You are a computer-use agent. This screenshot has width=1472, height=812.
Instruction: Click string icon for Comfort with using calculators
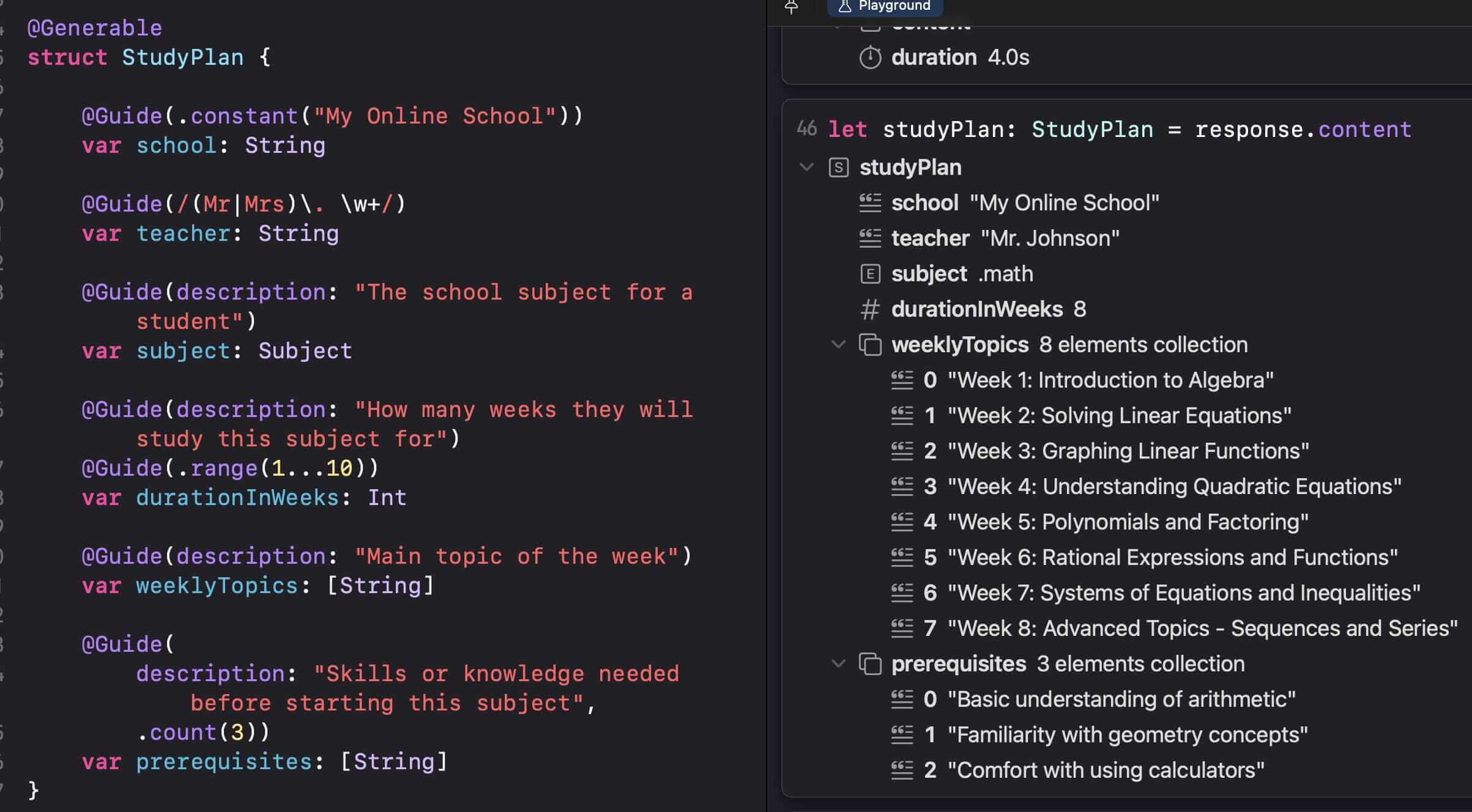902,770
